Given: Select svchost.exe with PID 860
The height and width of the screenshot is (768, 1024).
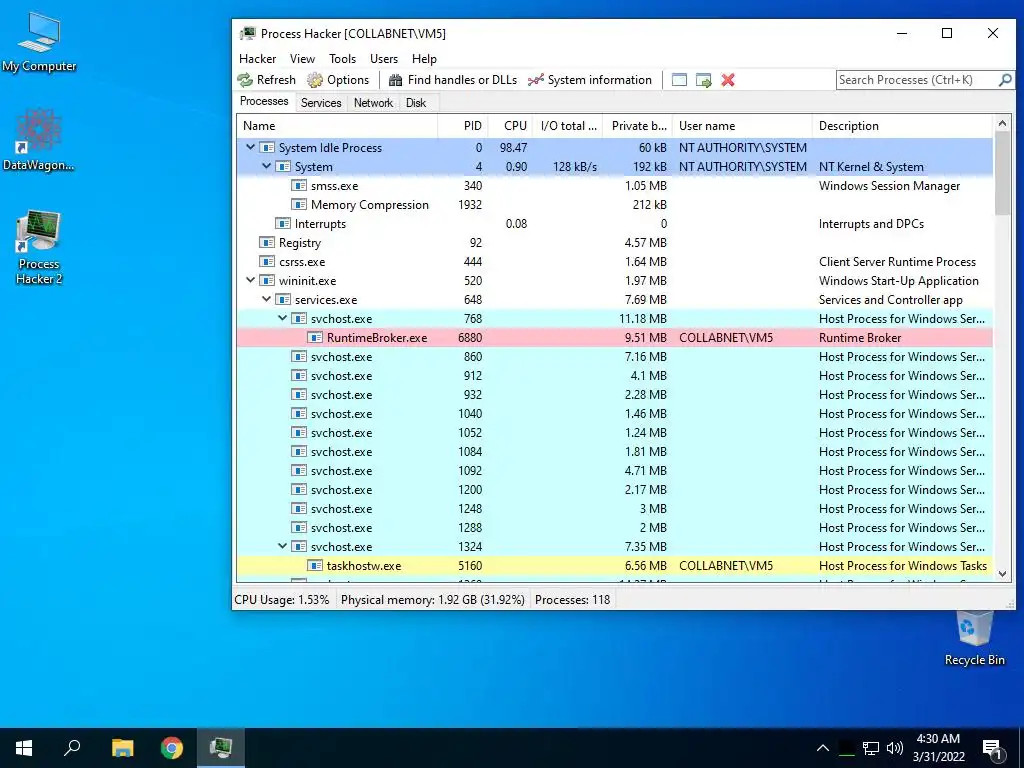Looking at the screenshot, I should coord(615,357).
